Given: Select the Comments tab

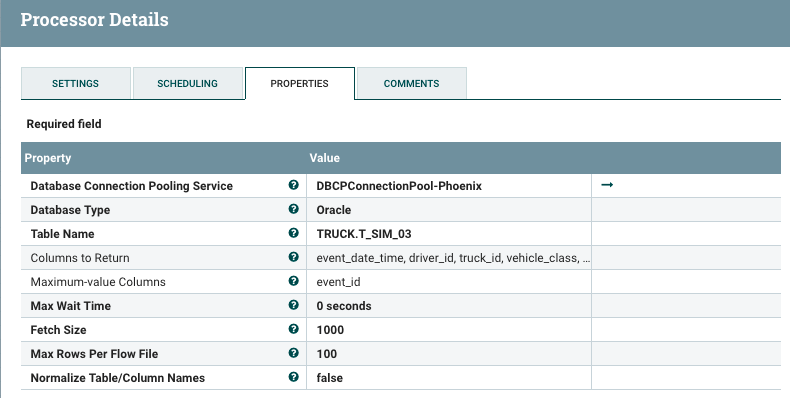Looking at the screenshot, I should (x=412, y=83).
